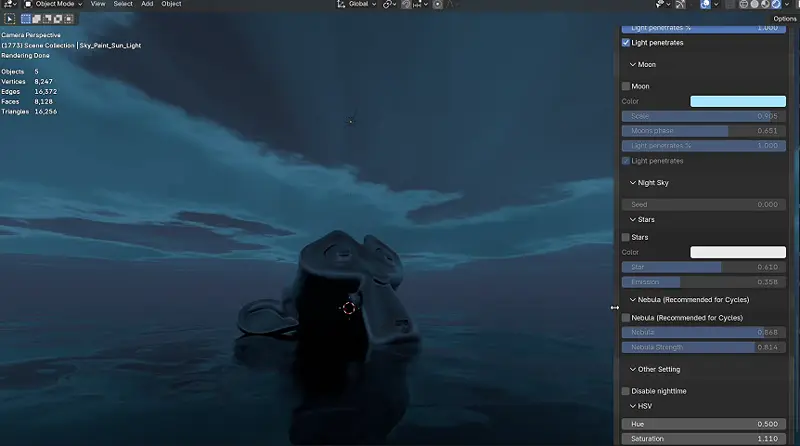Toggle the greyed Light penetrates checkbox under Moon
800x446 pixels.
626,161
